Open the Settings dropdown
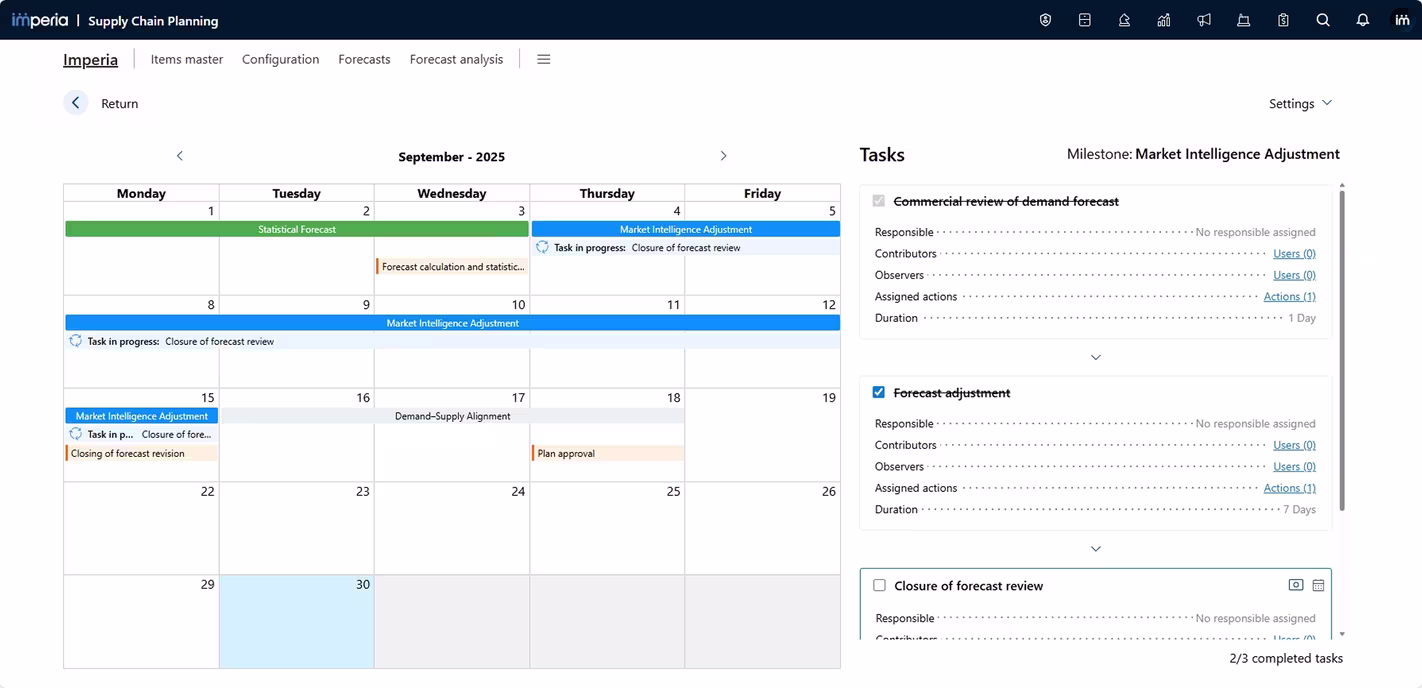Image resolution: width=1422 pixels, height=688 pixels. coord(1300,104)
